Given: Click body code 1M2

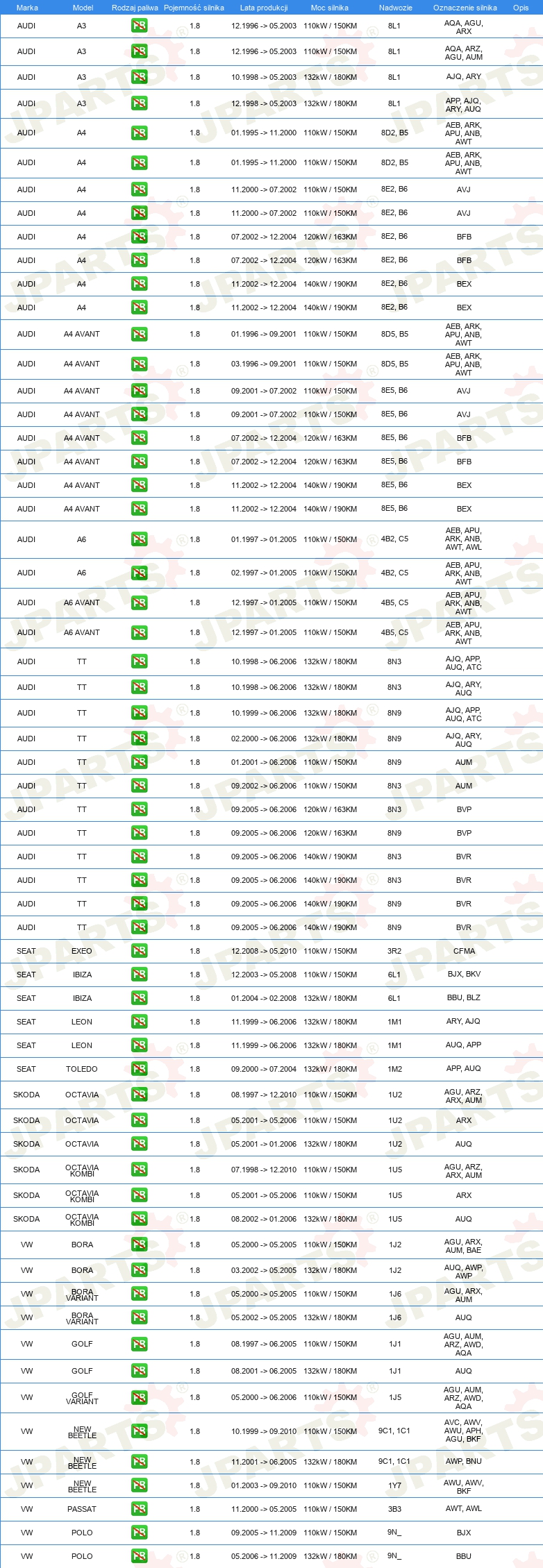Looking at the screenshot, I should [394, 1069].
